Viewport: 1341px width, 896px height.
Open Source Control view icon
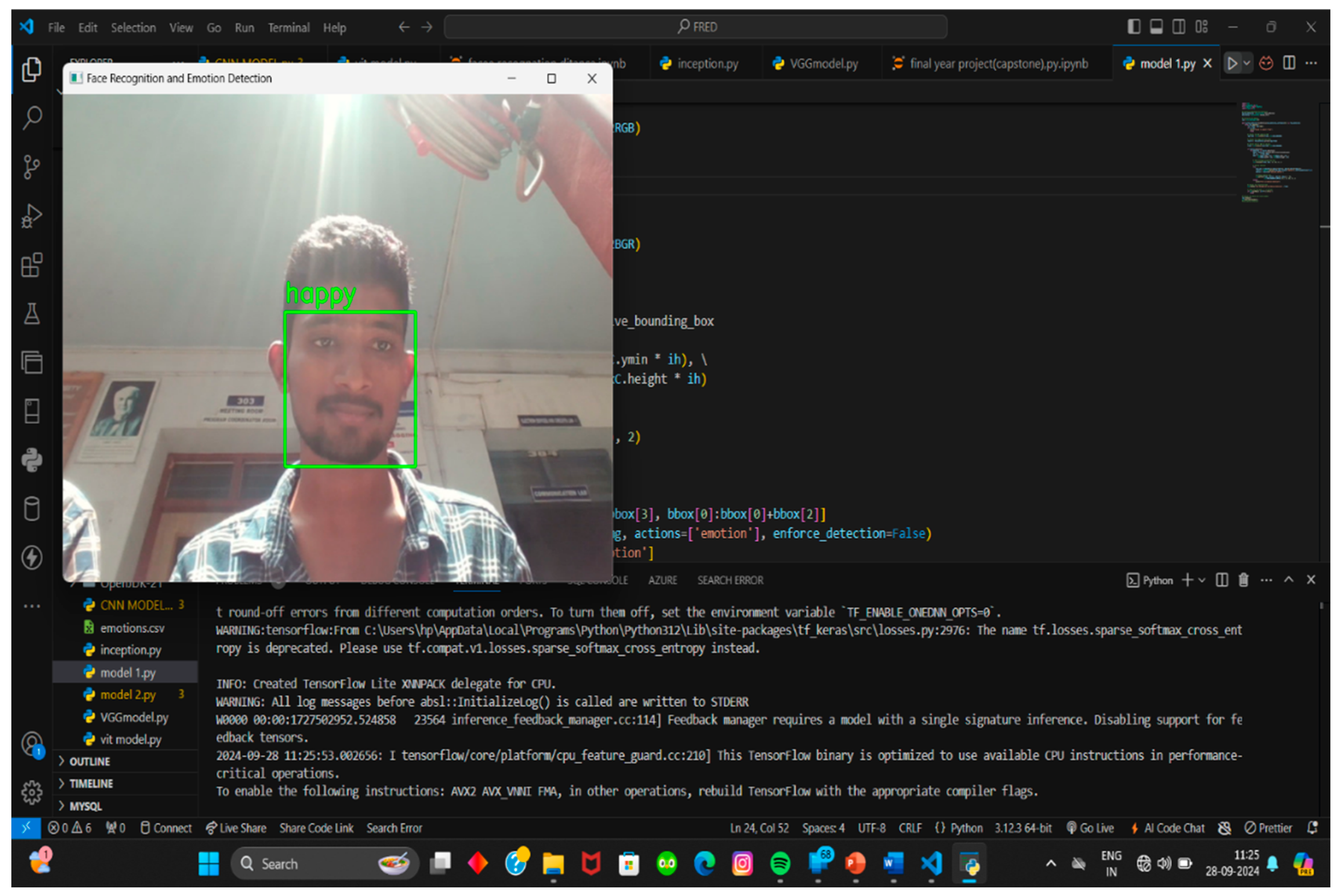coord(32,167)
